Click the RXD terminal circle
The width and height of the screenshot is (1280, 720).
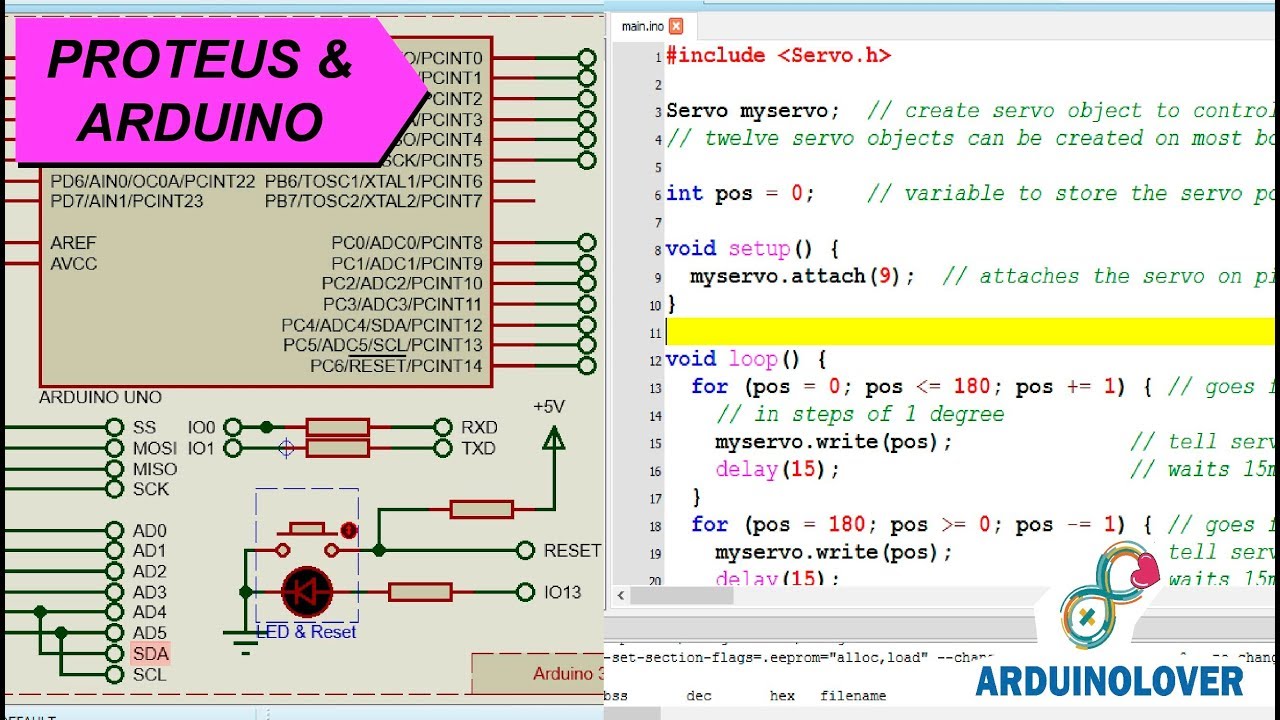click(443, 427)
